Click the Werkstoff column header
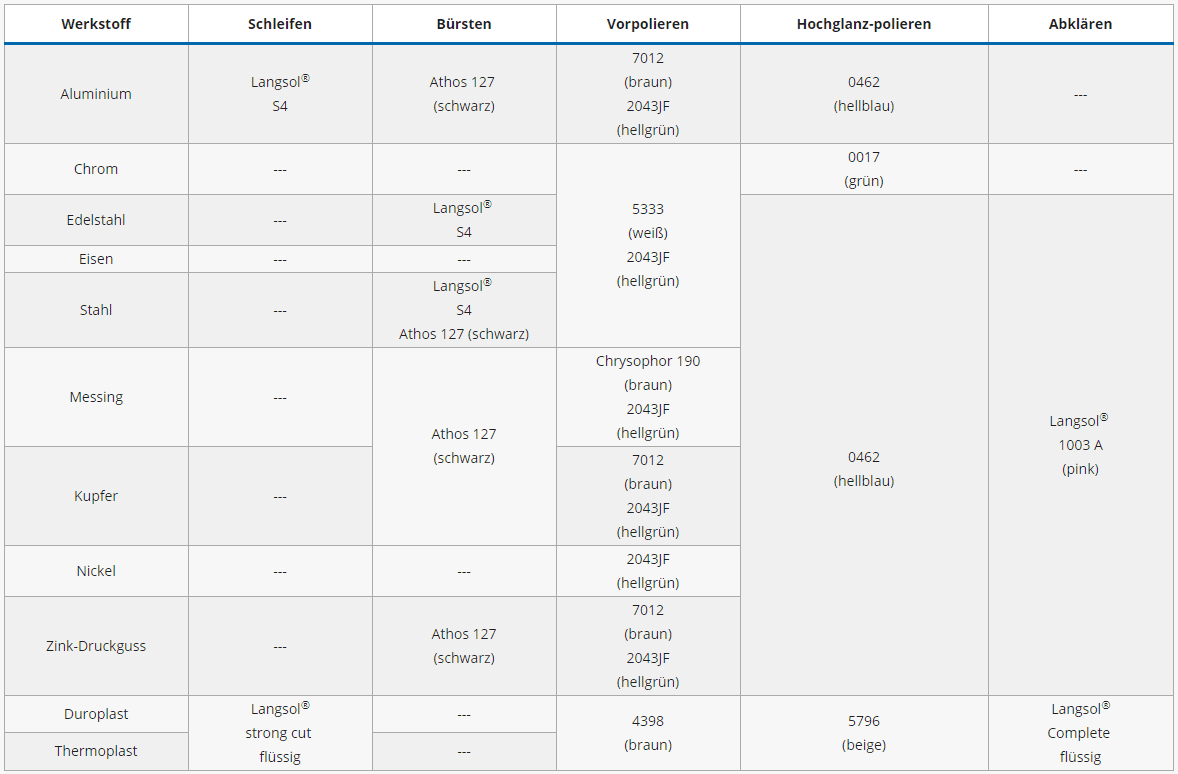1178x774 pixels. pos(96,24)
